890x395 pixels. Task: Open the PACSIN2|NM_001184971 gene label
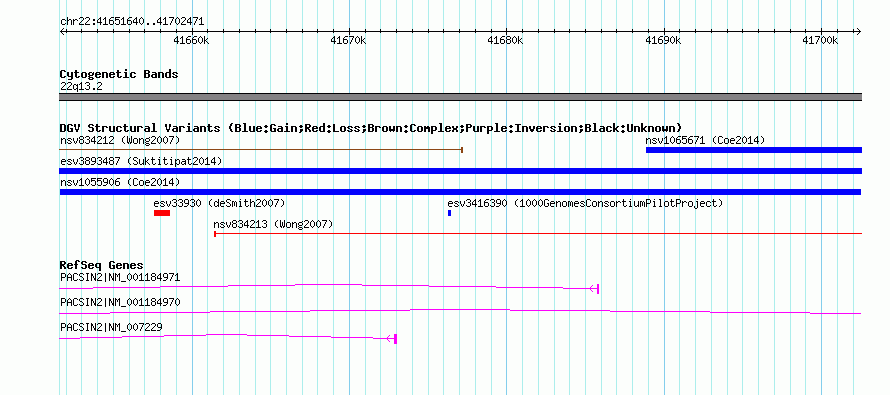[120, 278]
